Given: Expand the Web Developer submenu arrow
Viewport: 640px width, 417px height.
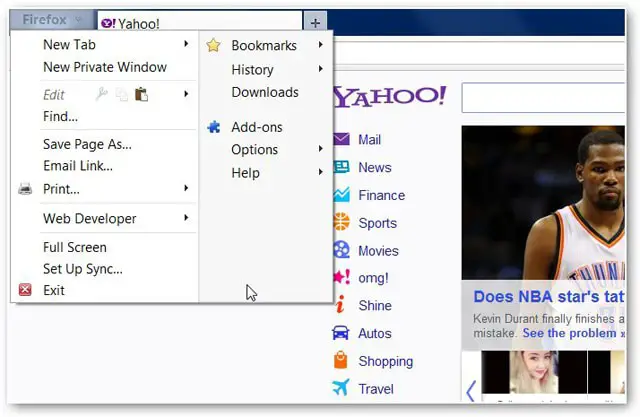Looking at the screenshot, I should [x=186, y=218].
